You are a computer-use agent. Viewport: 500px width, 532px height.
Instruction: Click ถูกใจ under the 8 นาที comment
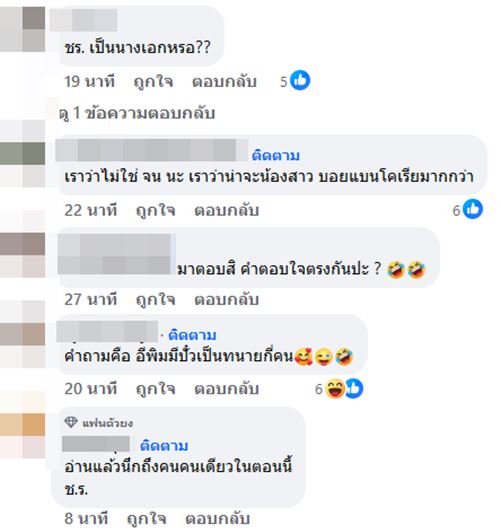pyautogui.click(x=147, y=519)
